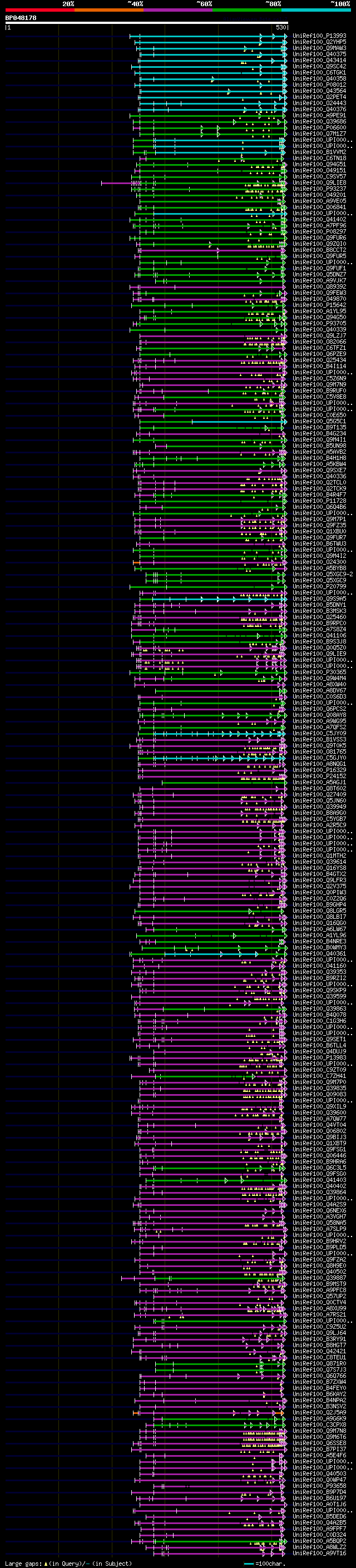Open hit UniRef100_C5V8E8

[319, 397]
